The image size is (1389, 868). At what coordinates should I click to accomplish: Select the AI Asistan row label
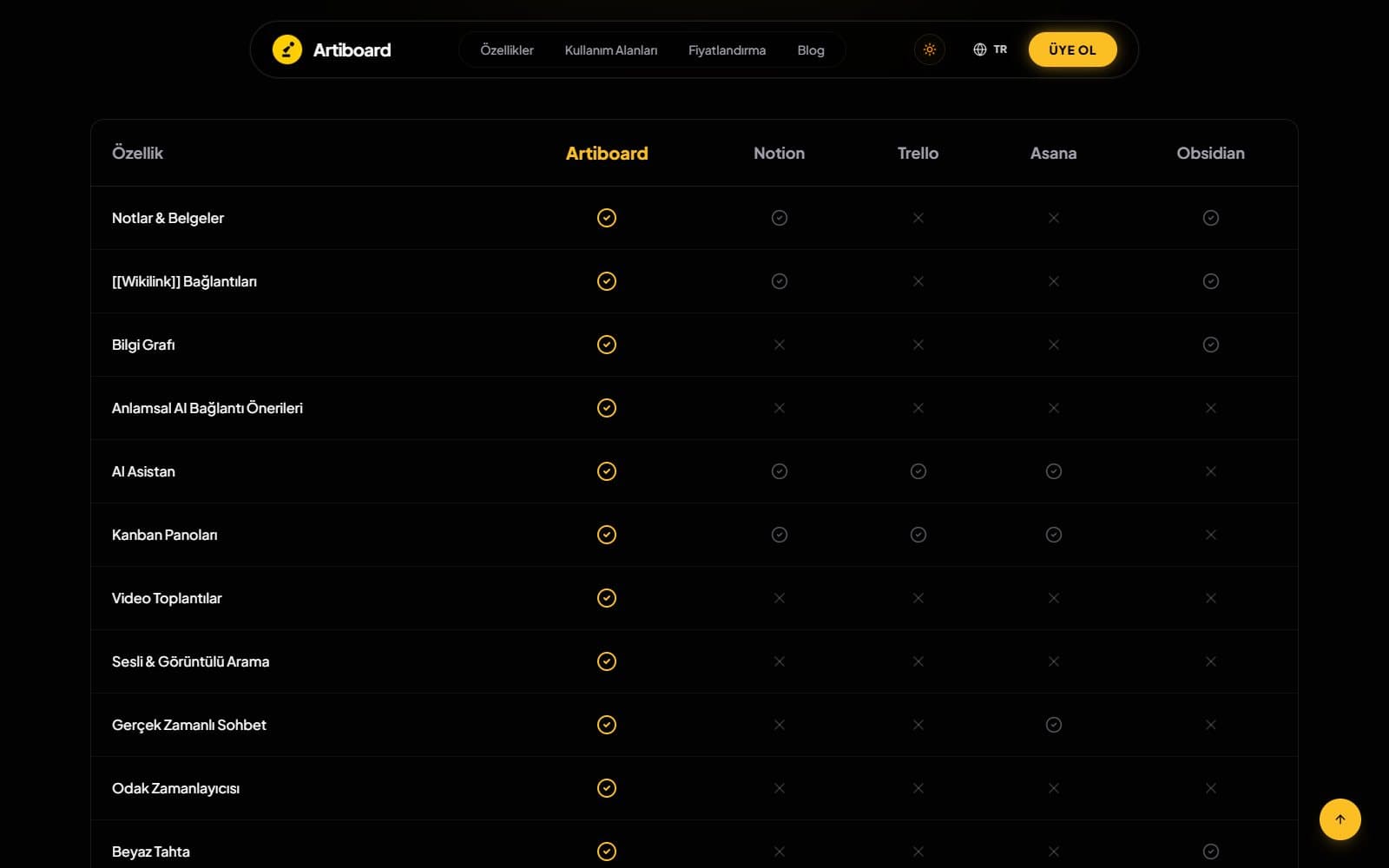tap(143, 471)
